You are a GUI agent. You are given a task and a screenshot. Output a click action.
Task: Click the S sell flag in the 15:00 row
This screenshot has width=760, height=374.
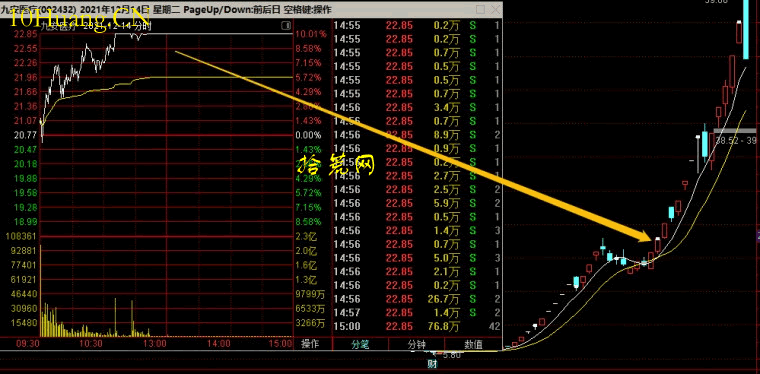click(x=473, y=327)
